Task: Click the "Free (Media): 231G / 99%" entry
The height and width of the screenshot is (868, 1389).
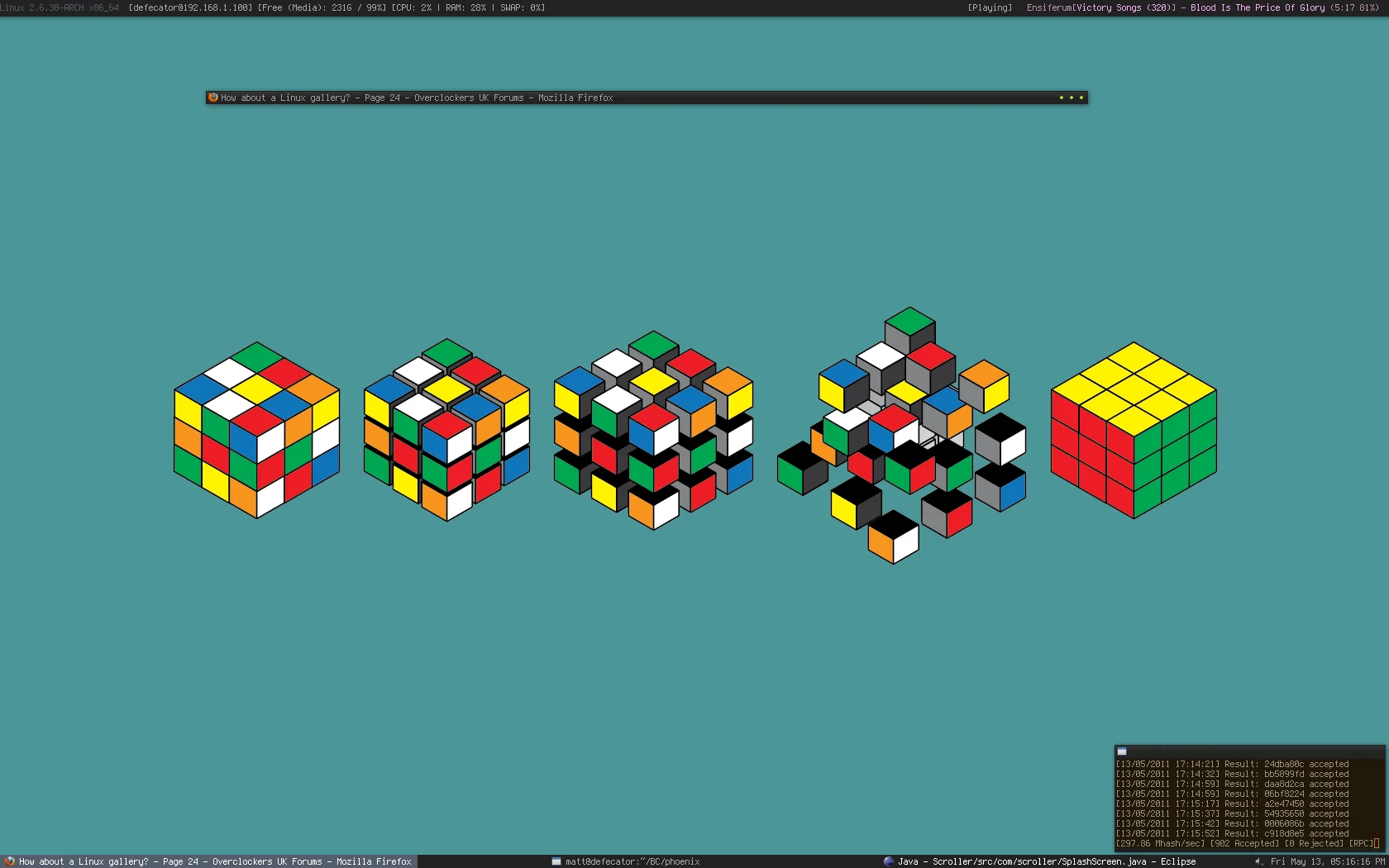Action: [322, 7]
